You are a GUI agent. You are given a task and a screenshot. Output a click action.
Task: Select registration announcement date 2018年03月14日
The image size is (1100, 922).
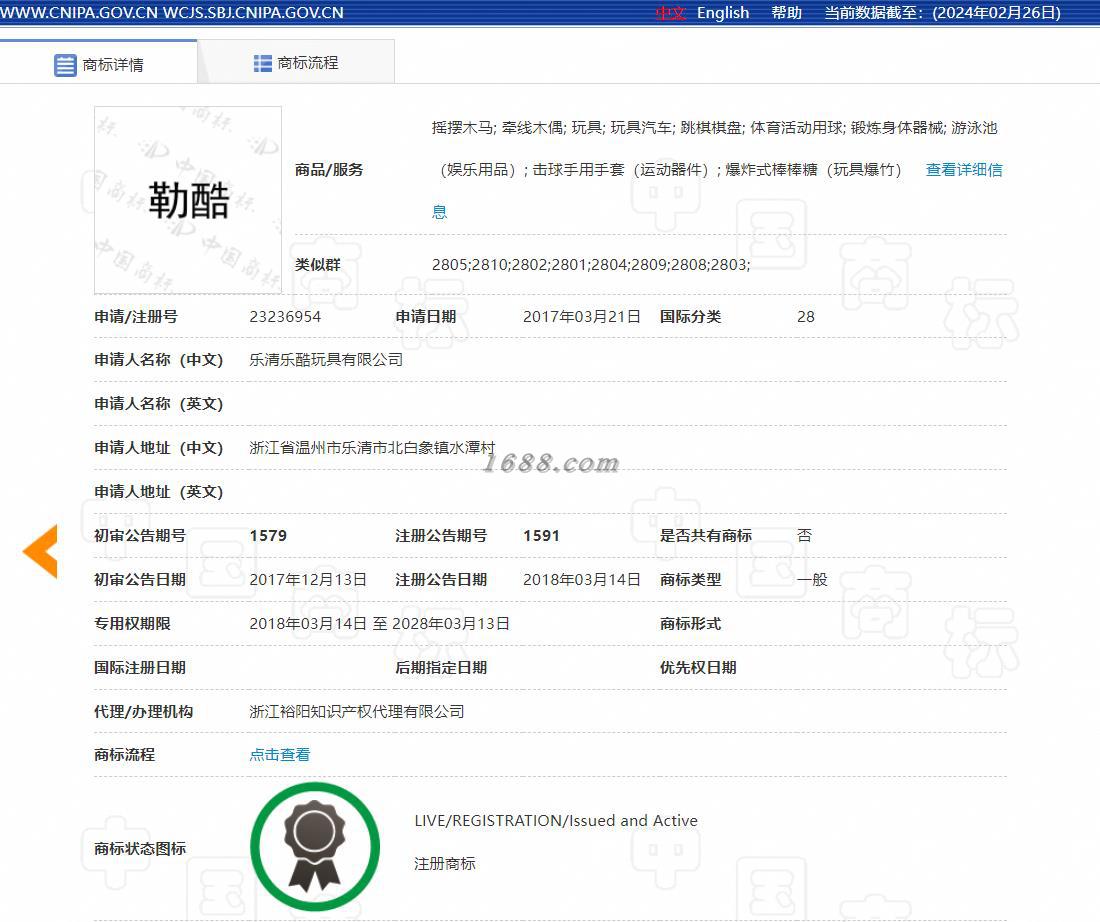pyautogui.click(x=582, y=580)
